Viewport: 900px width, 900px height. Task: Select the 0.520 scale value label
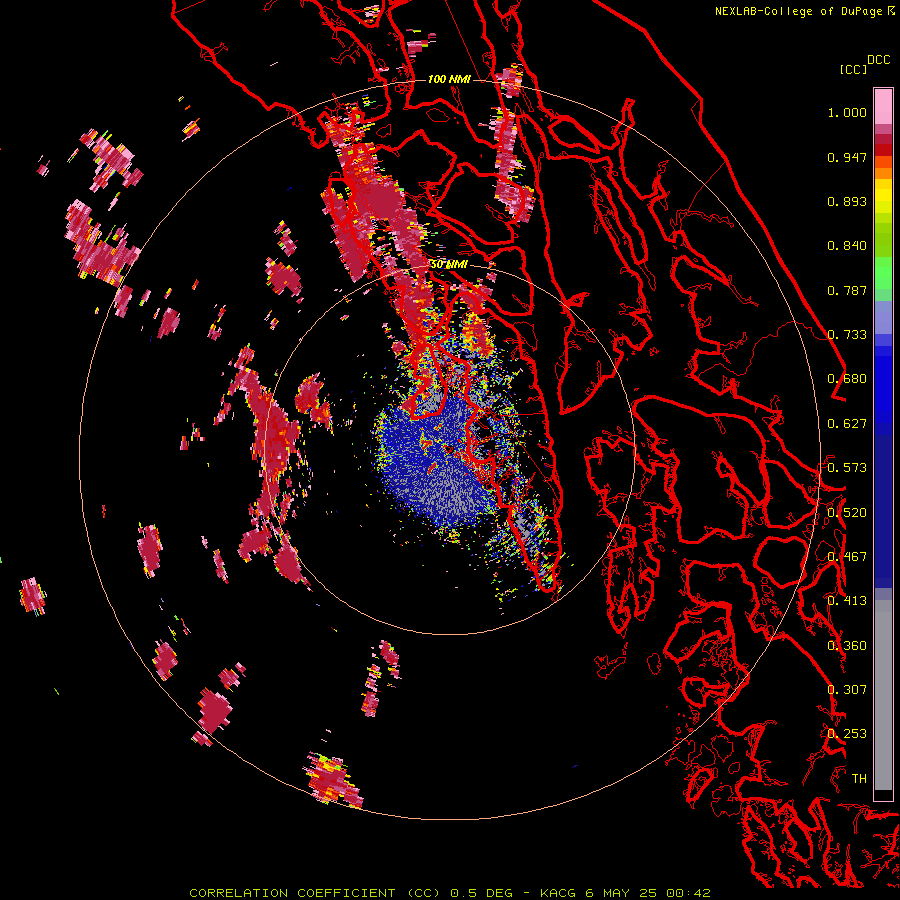point(847,513)
